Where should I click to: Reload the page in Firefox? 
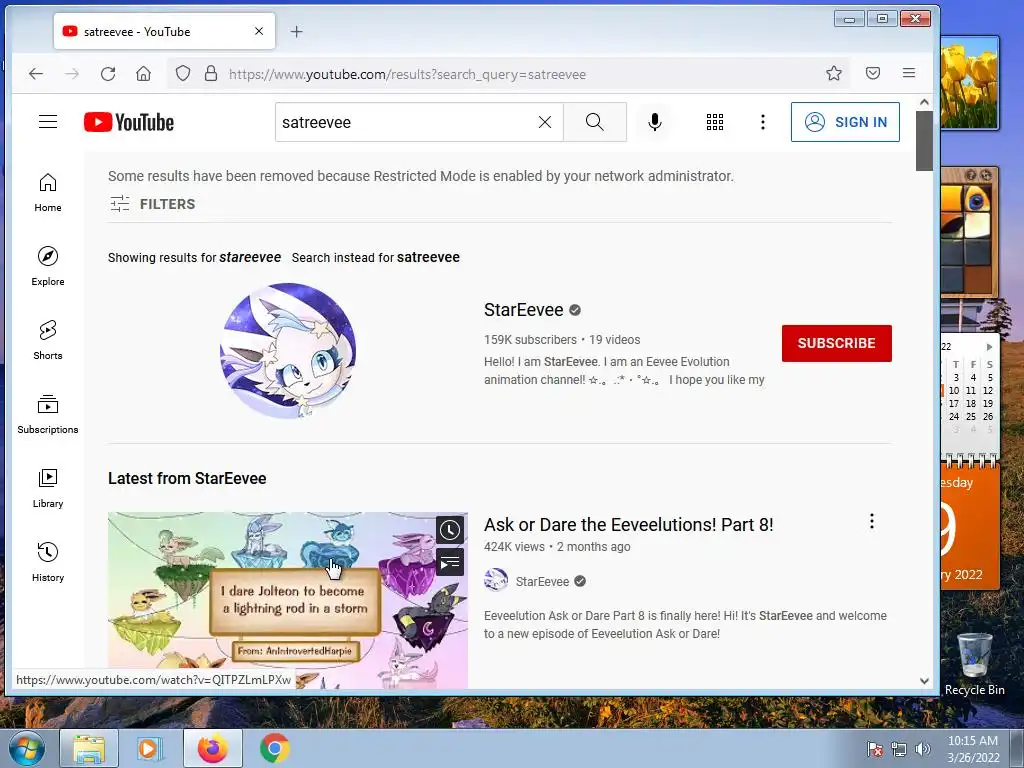coord(108,74)
